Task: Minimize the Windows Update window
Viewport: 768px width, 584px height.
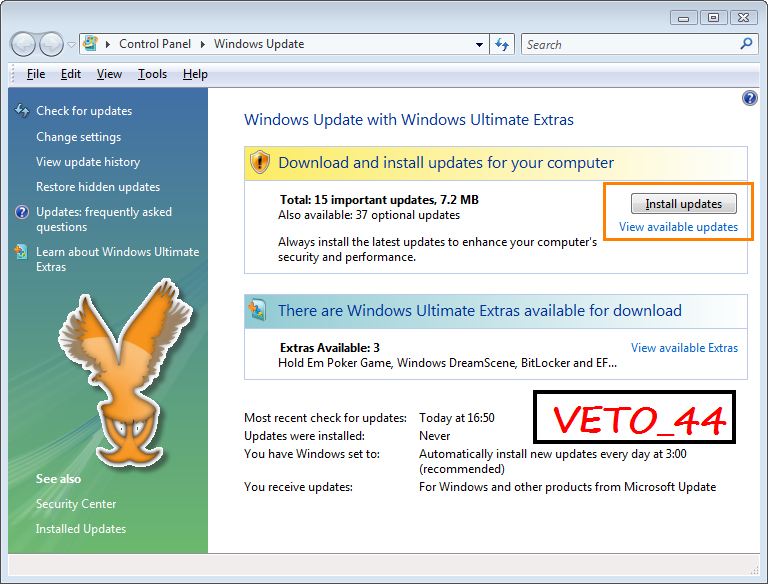Action: point(683,18)
